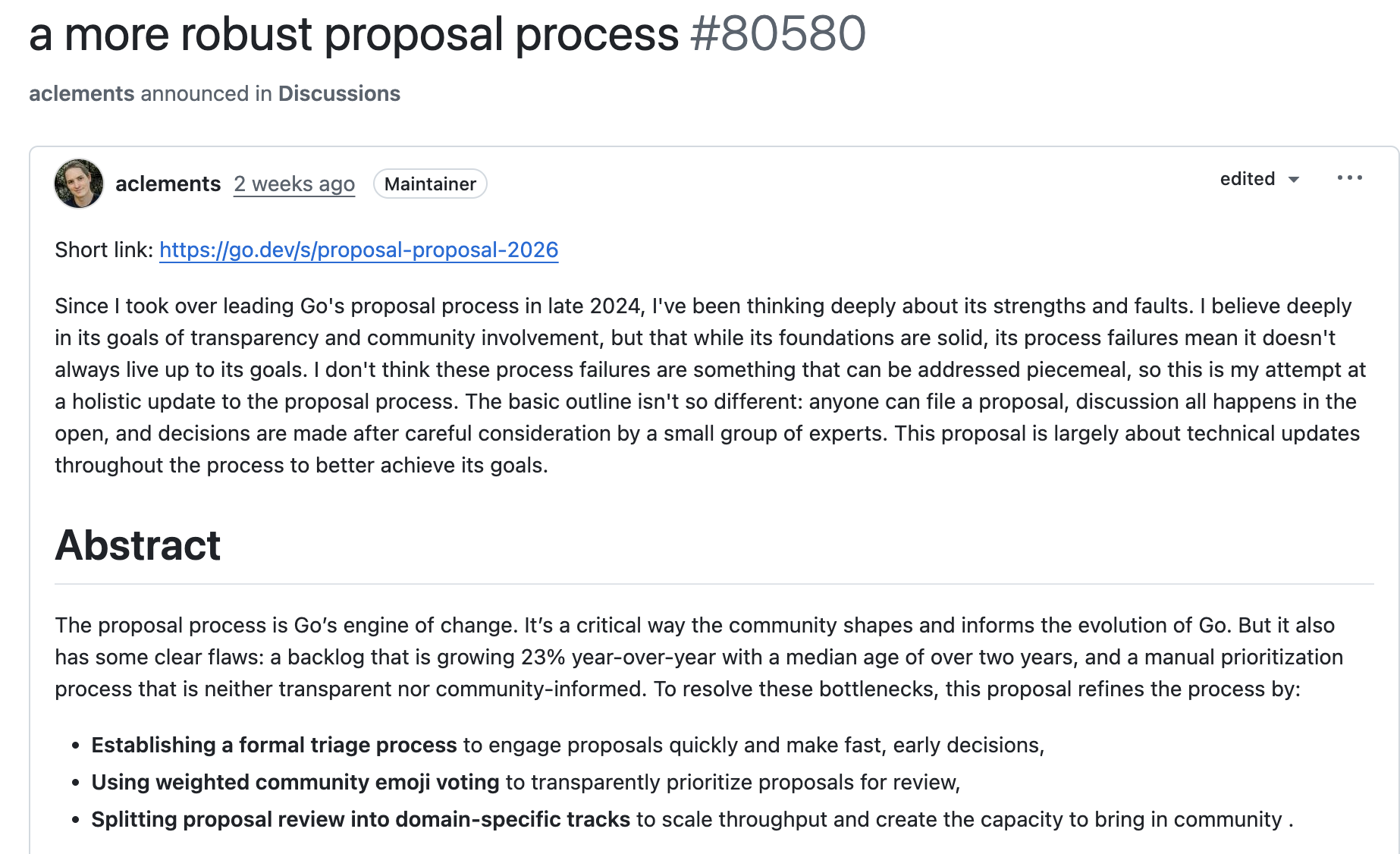Click the Splitting proposal review into domain-specific tracks text
1400x854 pixels.
pyautogui.click(x=360, y=819)
